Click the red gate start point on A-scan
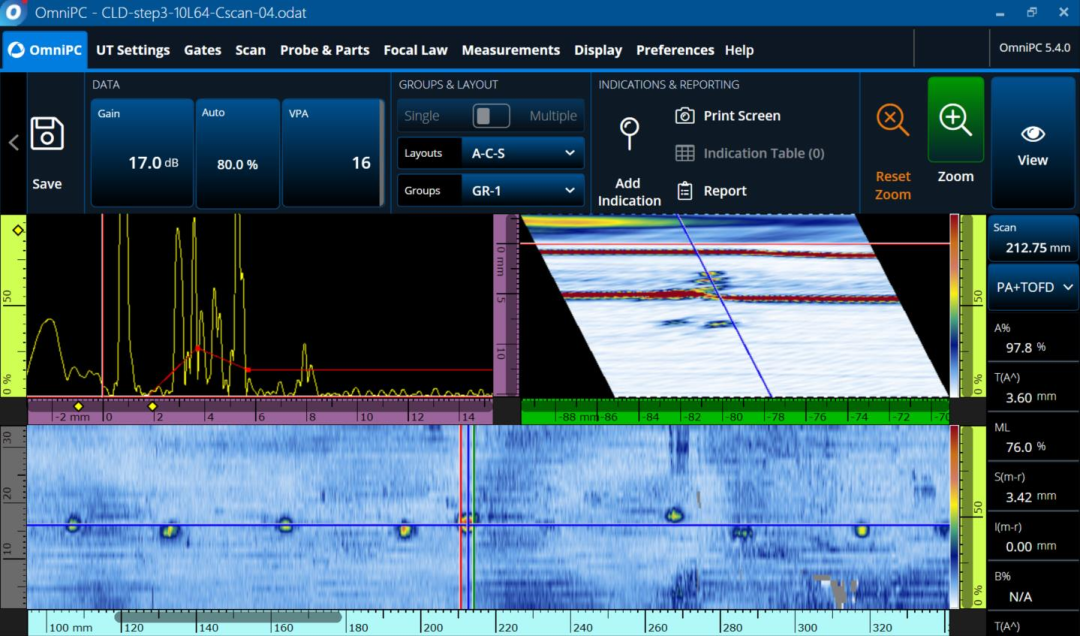 click(x=152, y=395)
